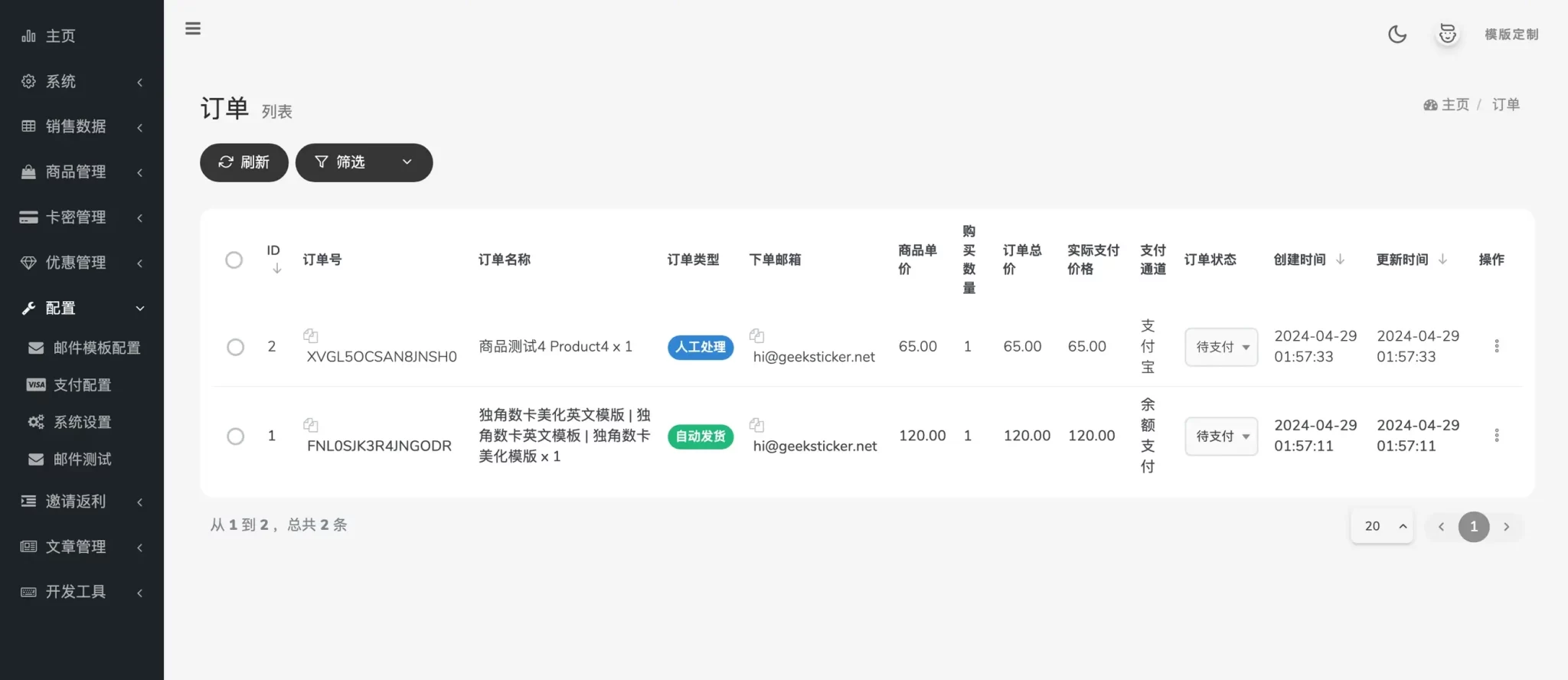Click 自动发货 order type badge

tap(701, 436)
